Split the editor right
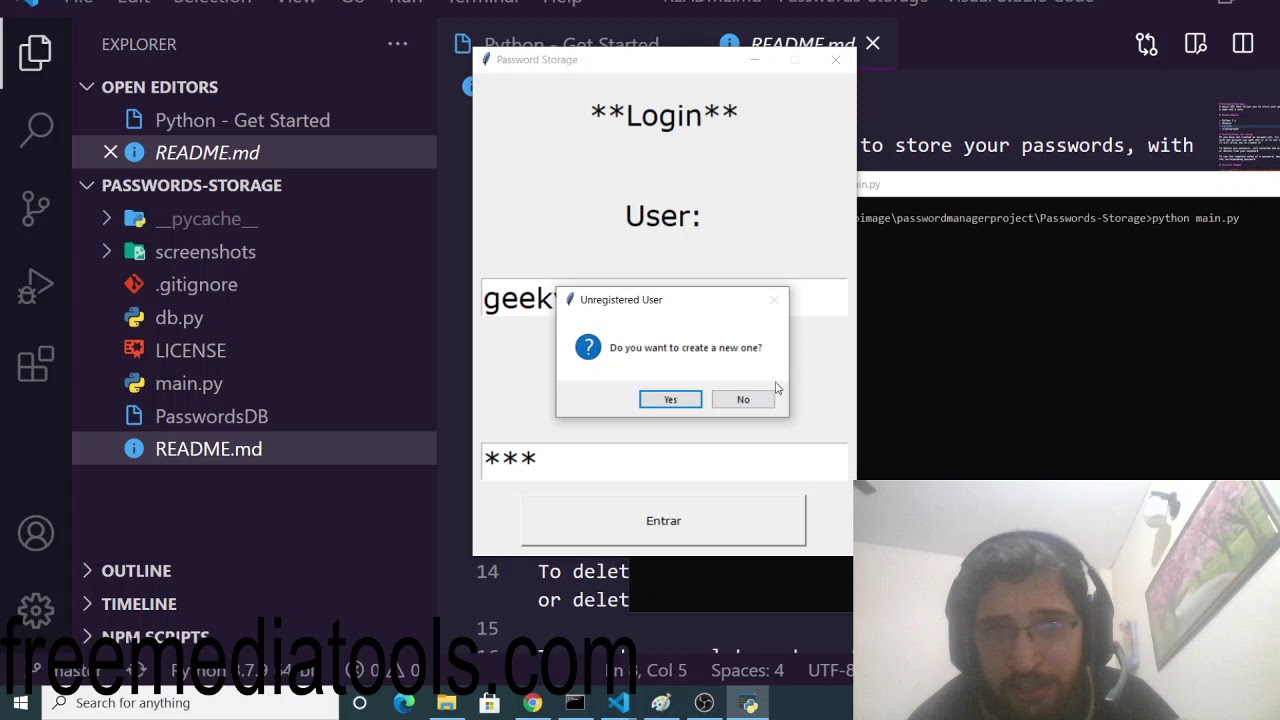 point(1243,44)
